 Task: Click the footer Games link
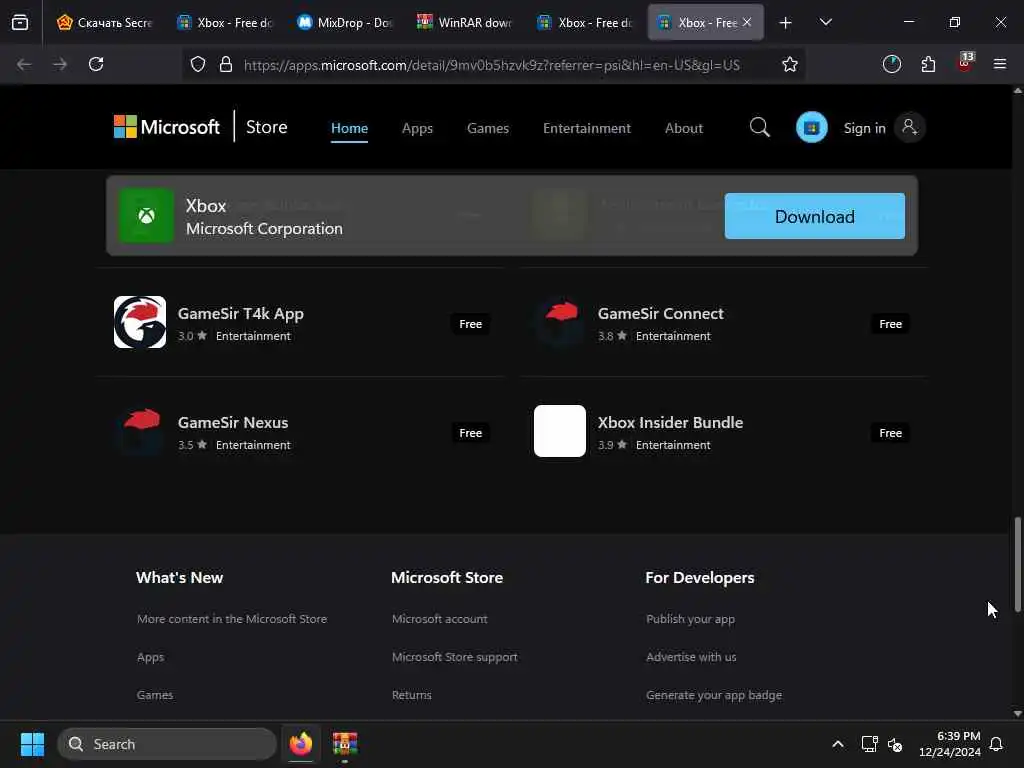coord(155,695)
